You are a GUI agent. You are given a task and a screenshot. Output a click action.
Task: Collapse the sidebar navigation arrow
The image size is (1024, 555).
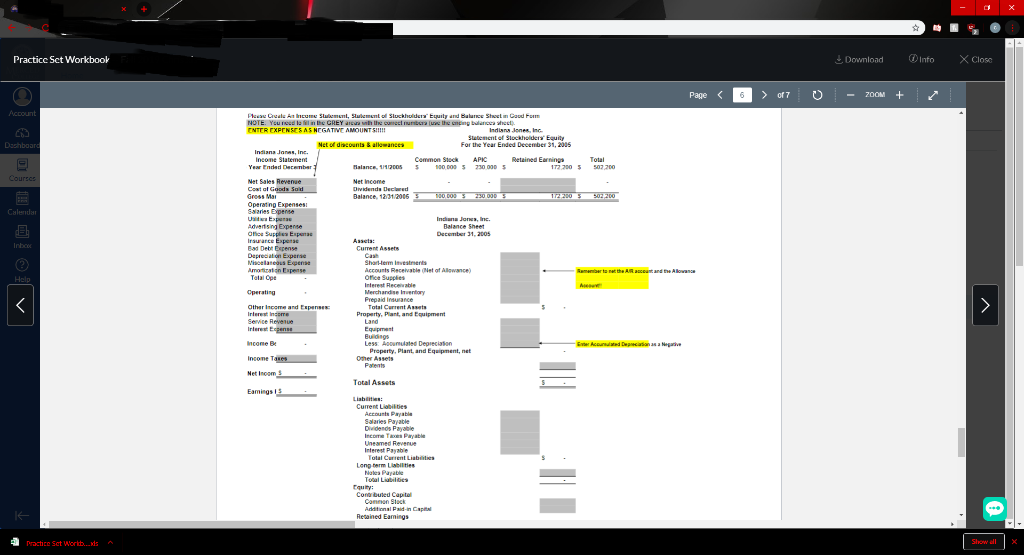click(21, 515)
